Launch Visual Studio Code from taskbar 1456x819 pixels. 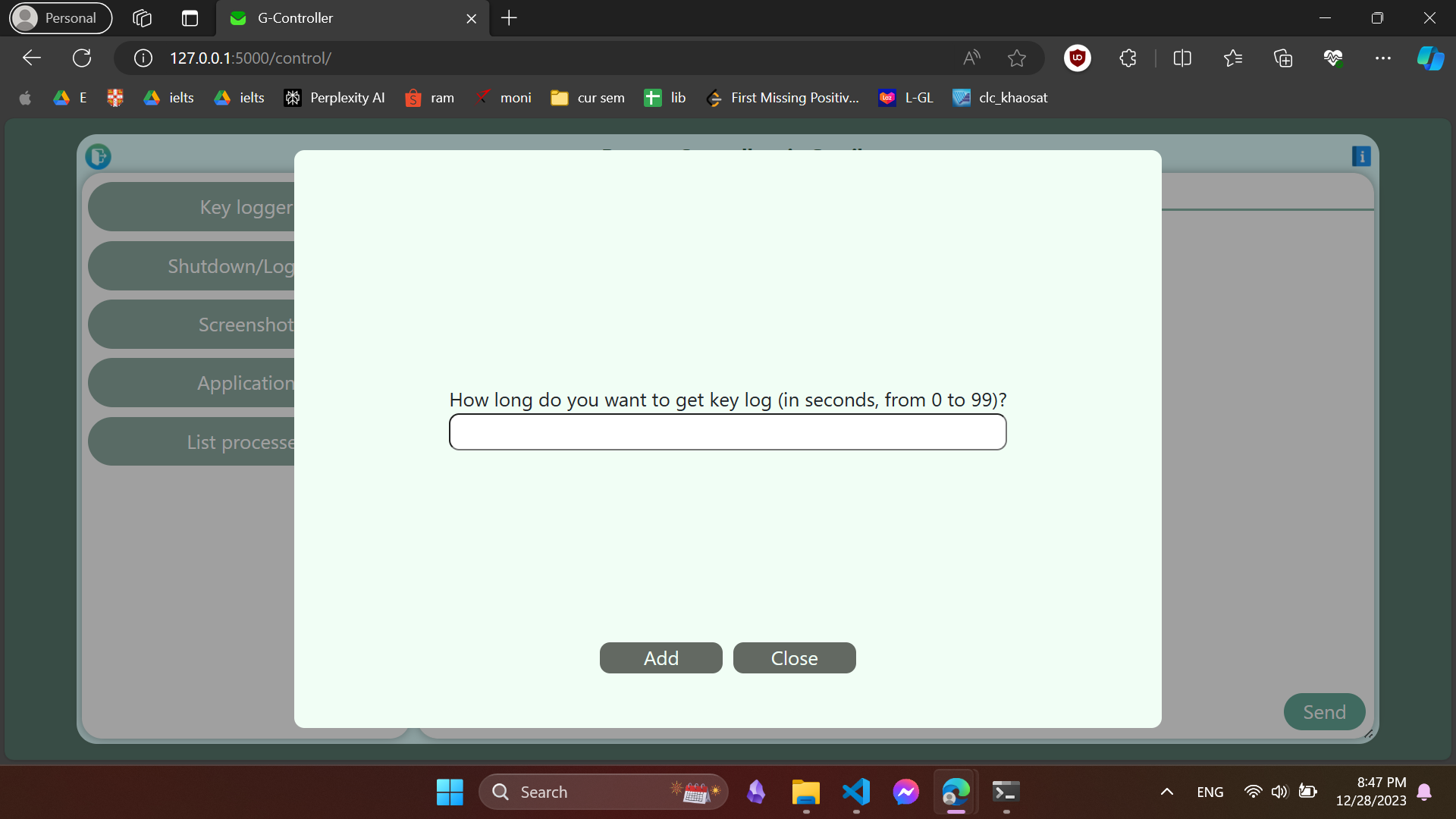click(x=856, y=792)
